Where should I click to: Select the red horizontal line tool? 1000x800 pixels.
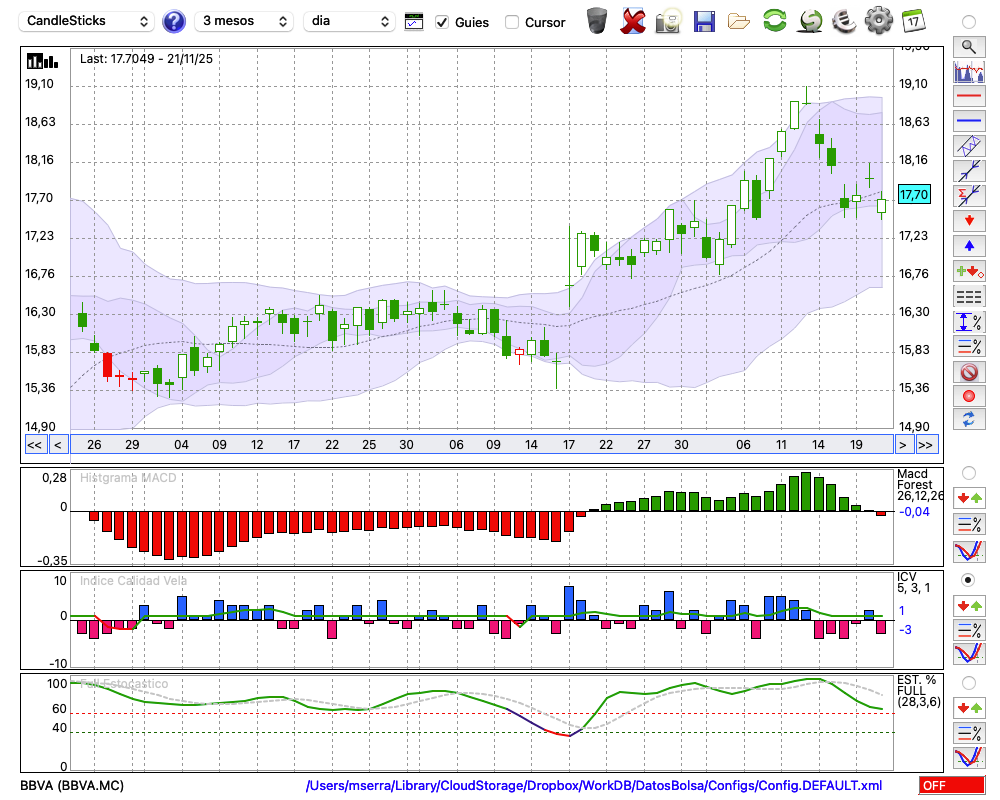tap(968, 97)
